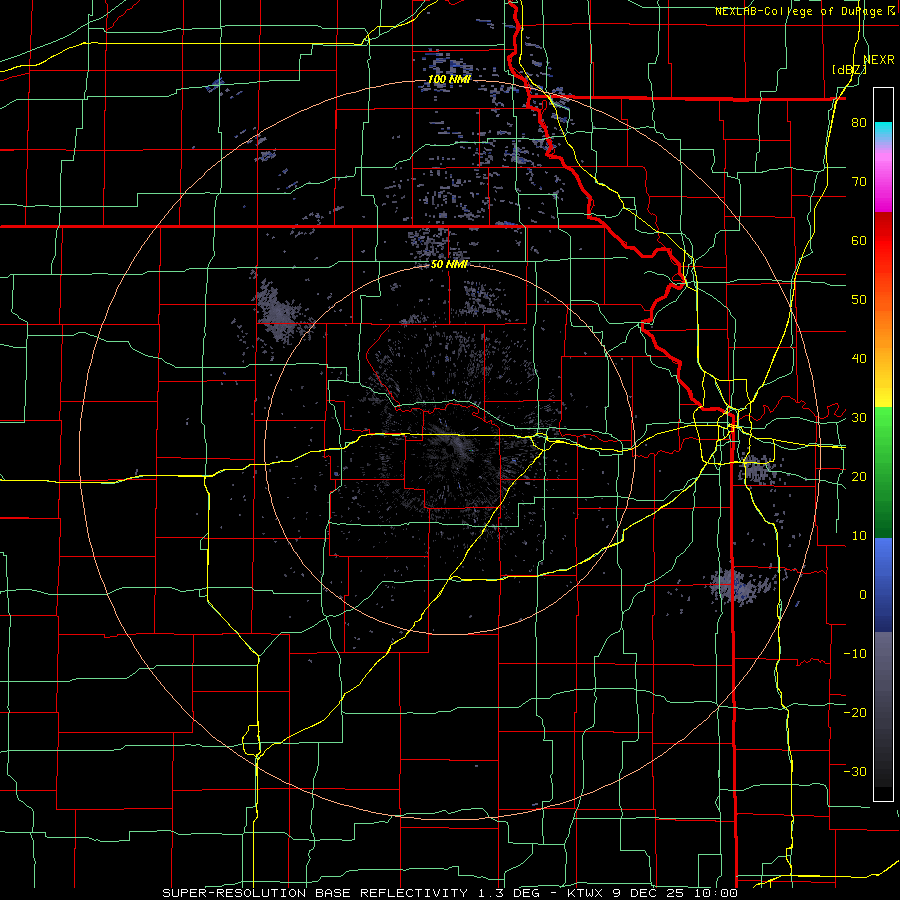
Task: Click the -20 value on the dBZ scale
Action: point(855,712)
